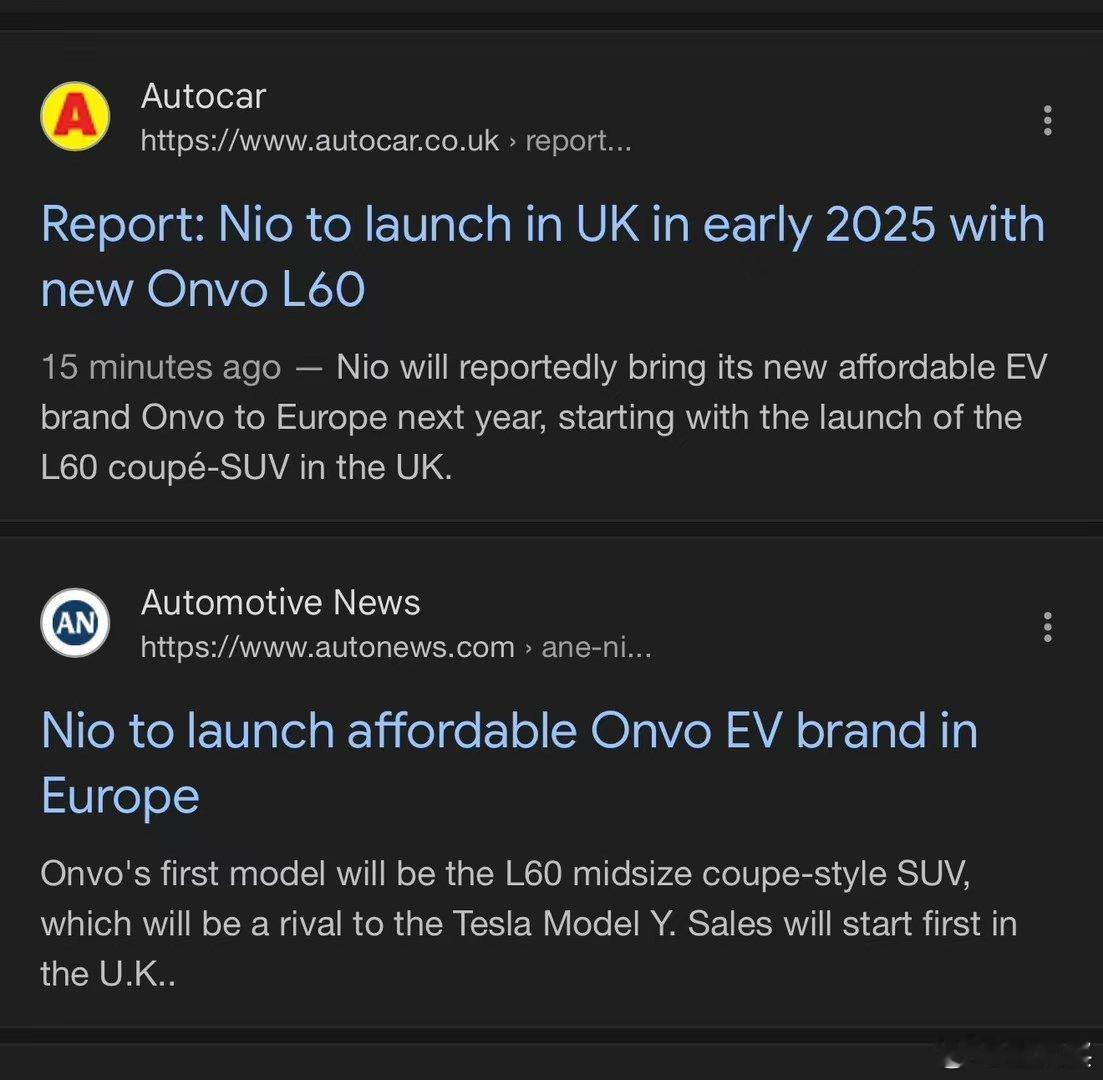Expand the ane-ni... breadcrumb on Automotive News result

point(597,648)
